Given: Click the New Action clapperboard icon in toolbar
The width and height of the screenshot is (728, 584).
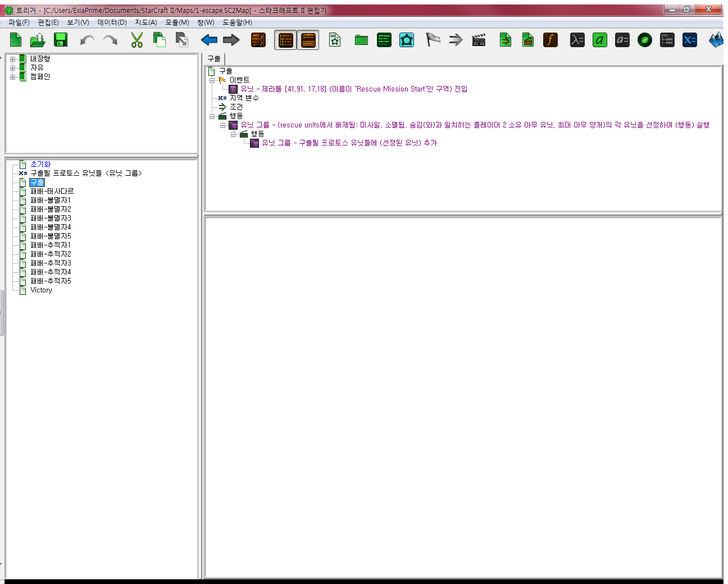Looking at the screenshot, I should 479,40.
